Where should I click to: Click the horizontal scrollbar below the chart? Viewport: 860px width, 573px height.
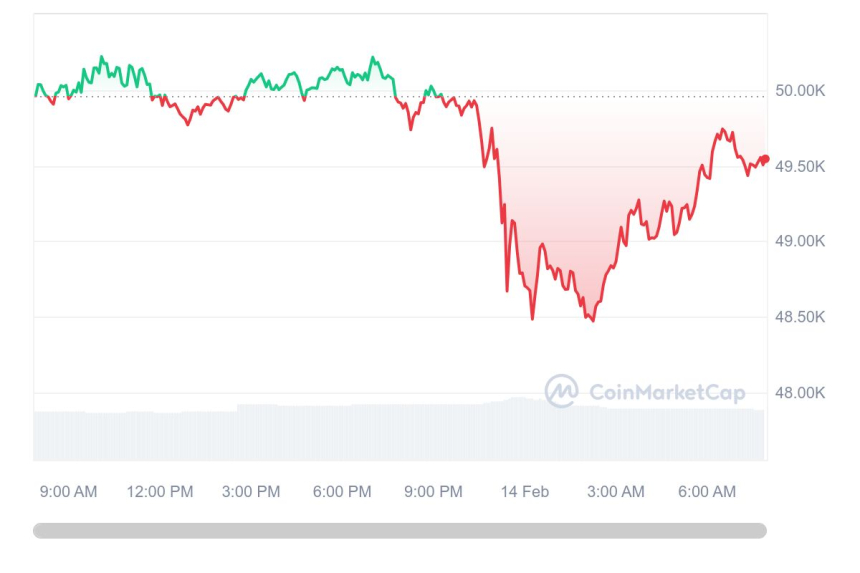point(400,530)
